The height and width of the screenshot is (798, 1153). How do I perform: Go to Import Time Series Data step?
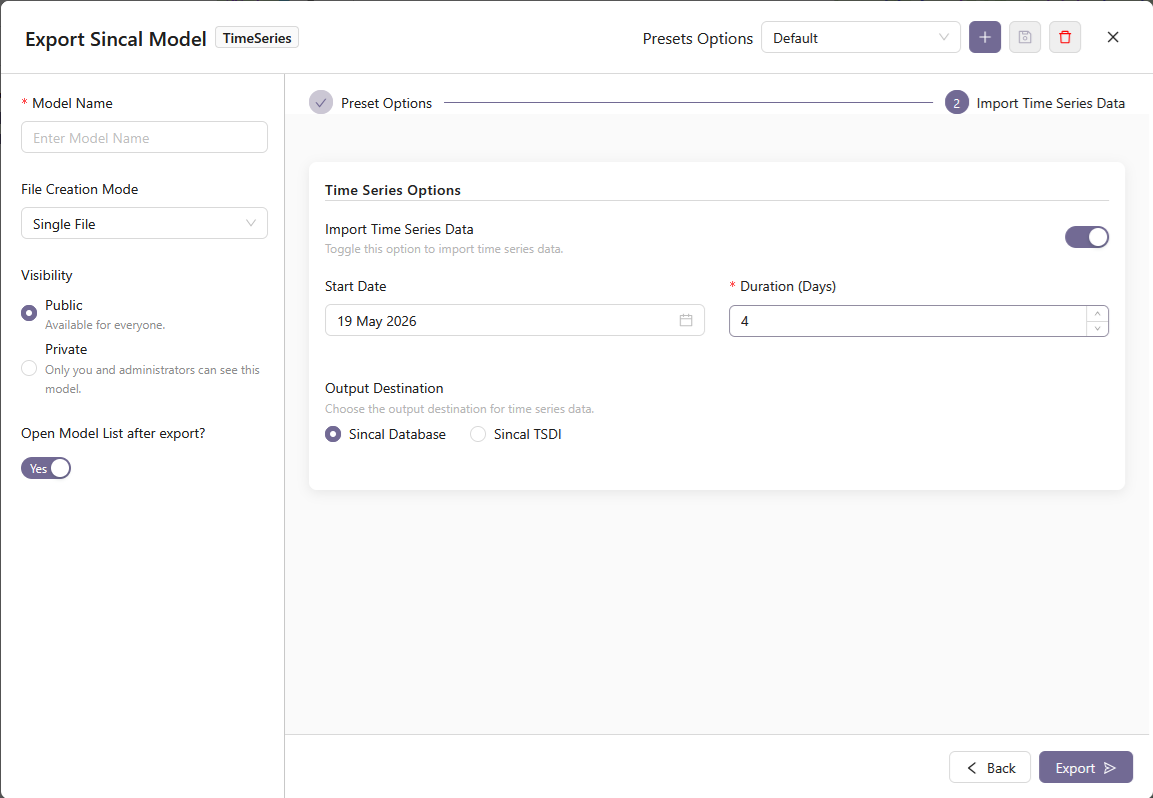[x=1035, y=103]
